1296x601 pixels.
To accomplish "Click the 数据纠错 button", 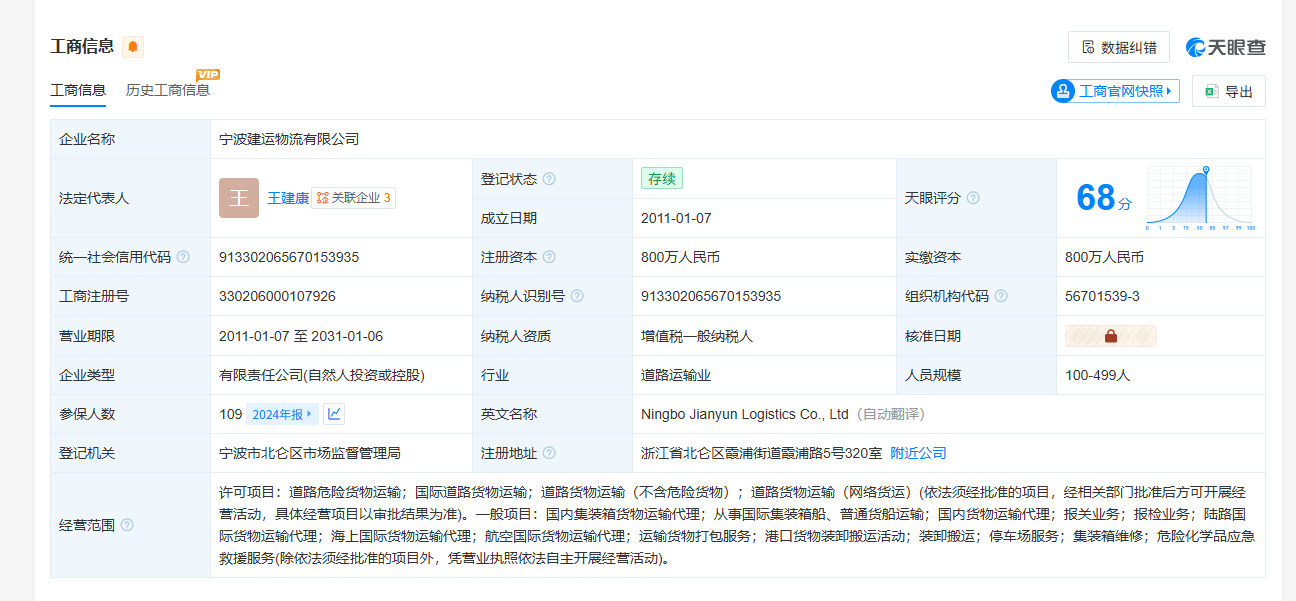I will click(x=1118, y=47).
